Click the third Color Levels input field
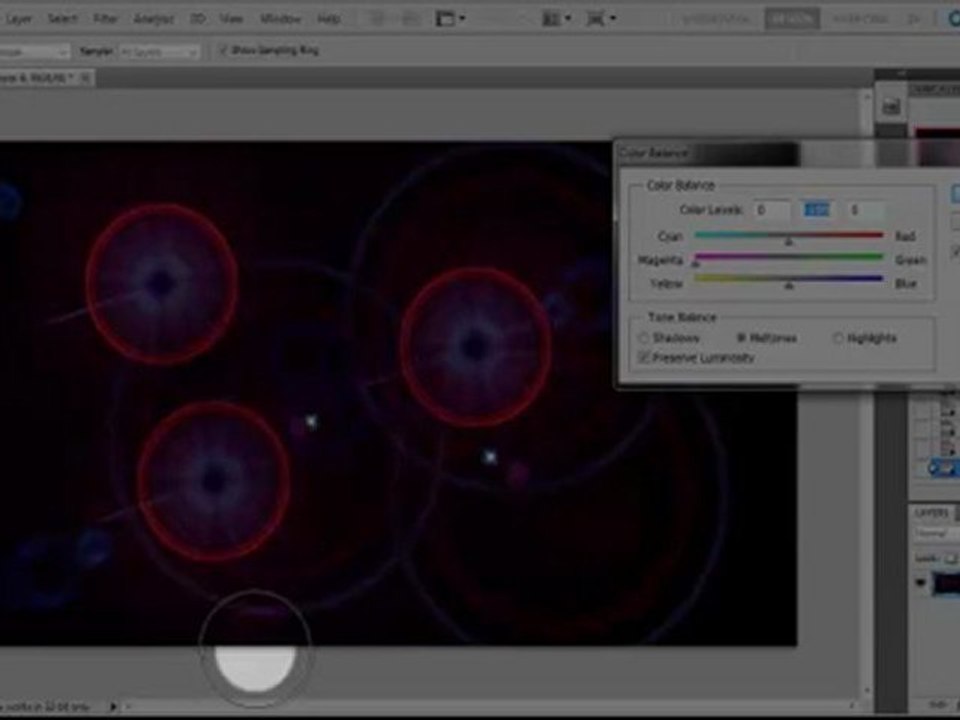 point(866,210)
